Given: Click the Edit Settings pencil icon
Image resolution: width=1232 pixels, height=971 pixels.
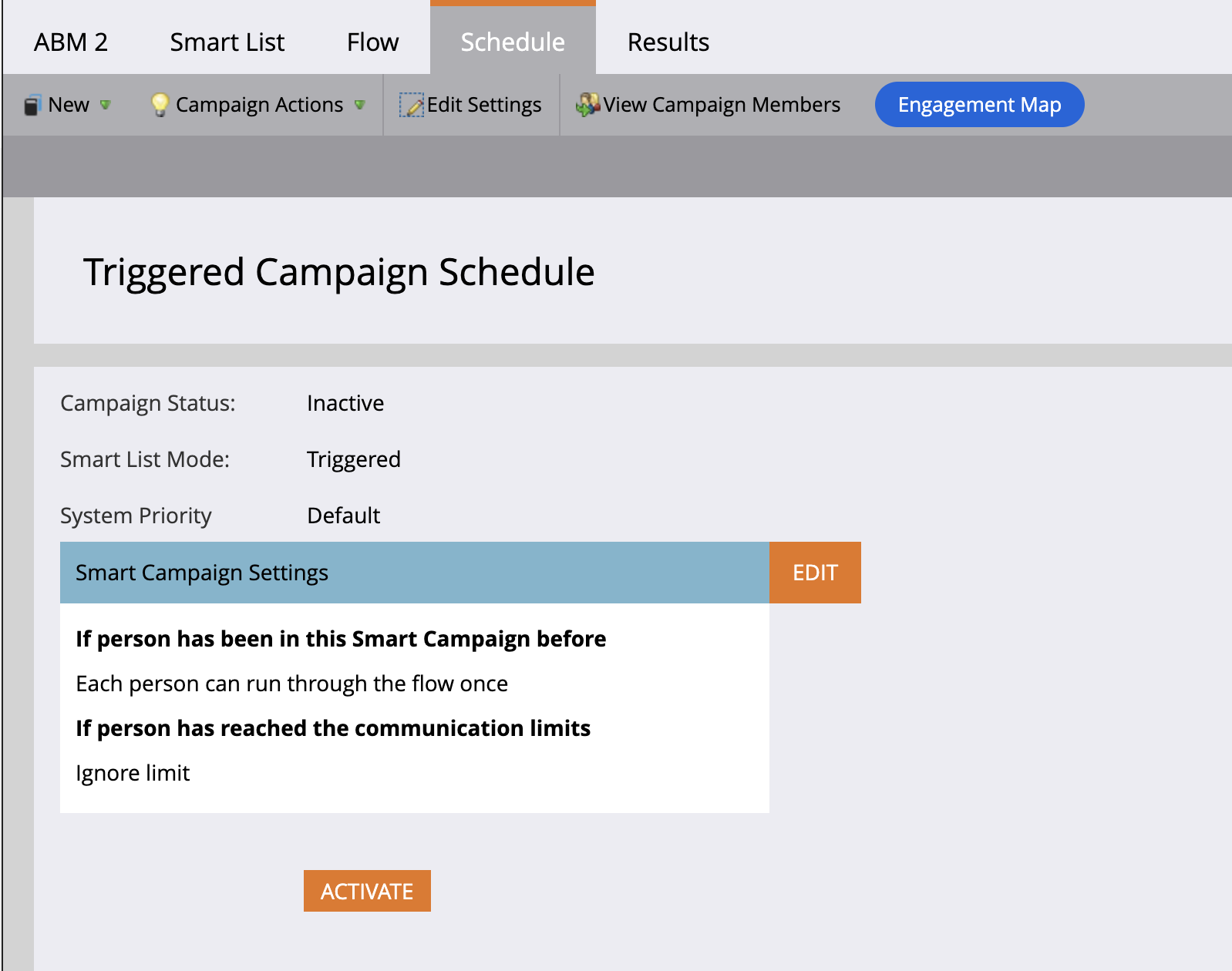Looking at the screenshot, I should (x=412, y=105).
